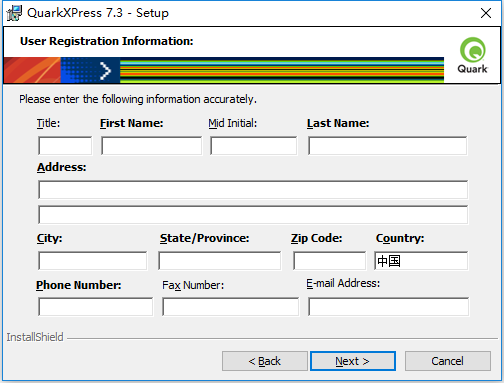Image resolution: width=504 pixels, height=383 pixels.
Task: Click the 'State/Province:' label
Action: pyautogui.click(x=204, y=238)
